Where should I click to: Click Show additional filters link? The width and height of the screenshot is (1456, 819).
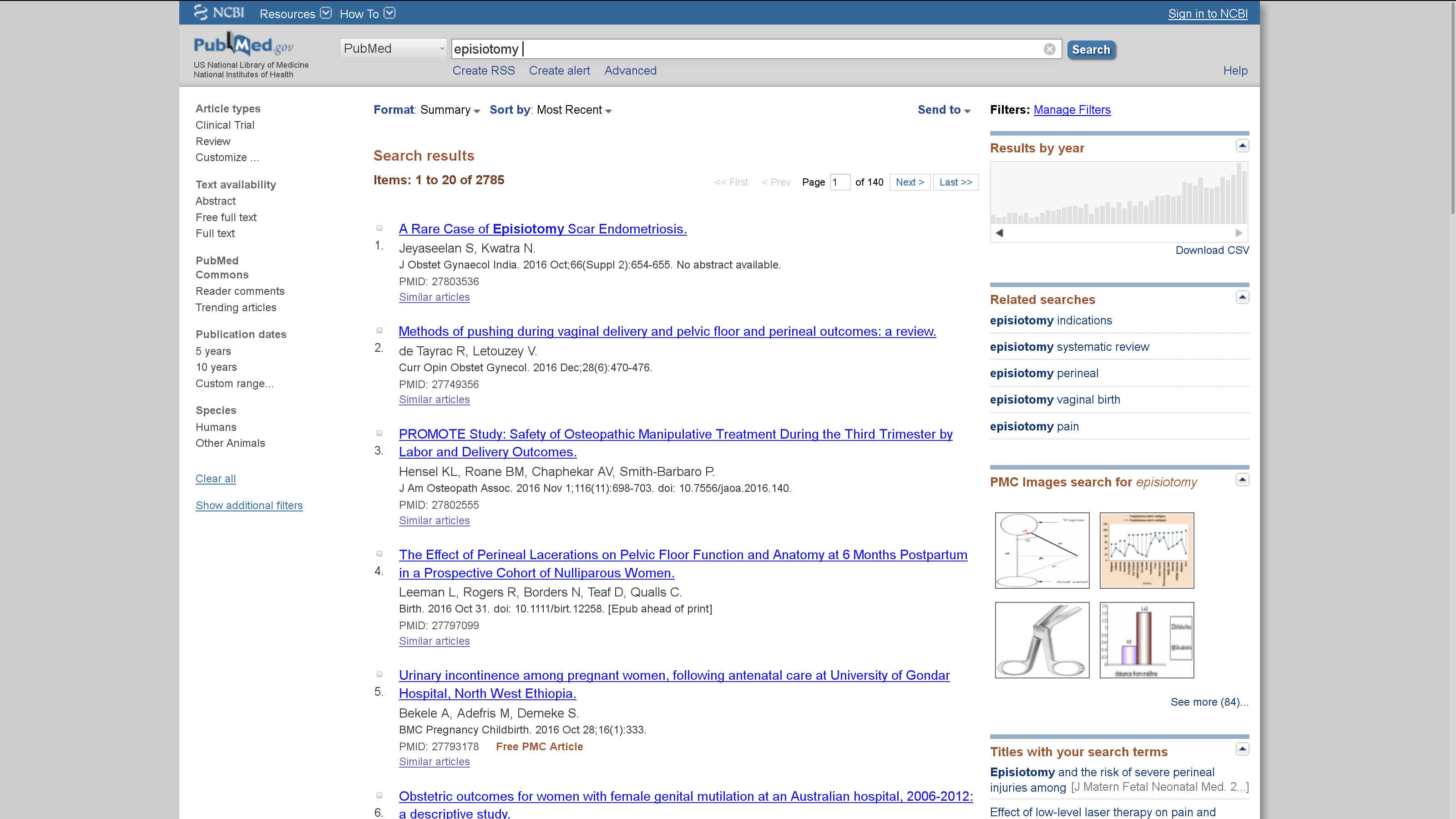(249, 506)
